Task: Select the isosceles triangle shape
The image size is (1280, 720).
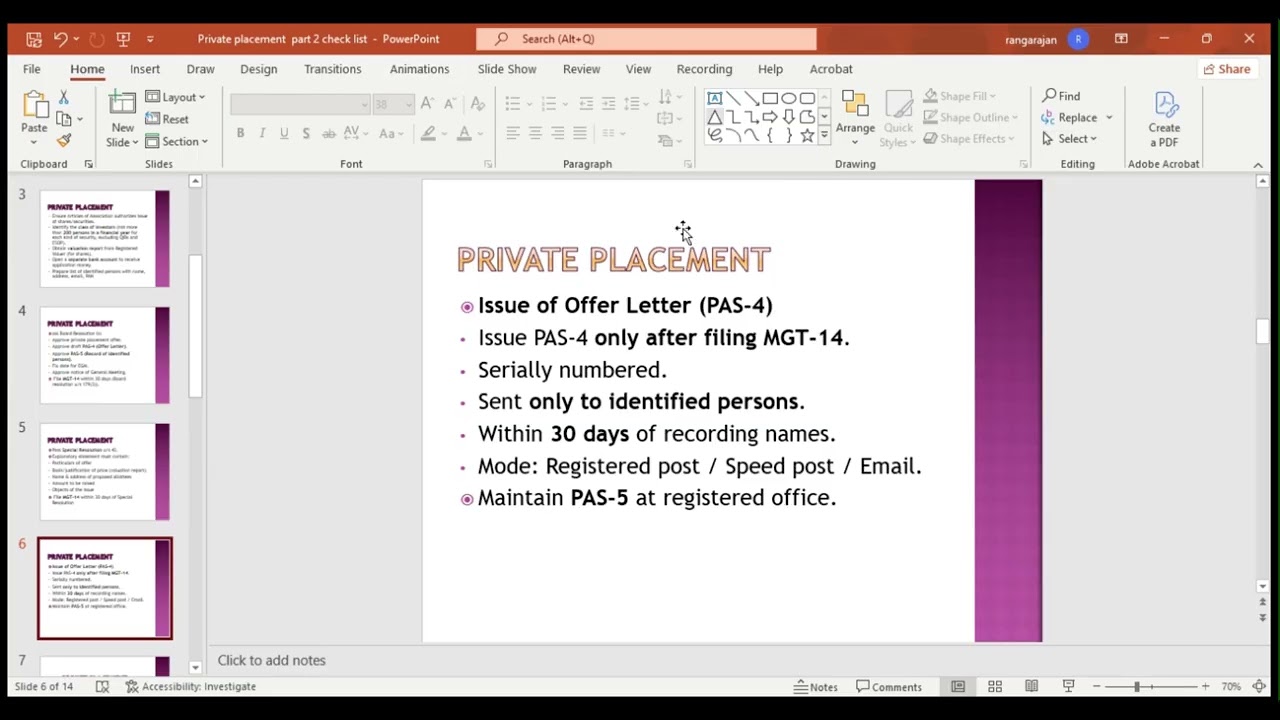Action: [714, 117]
